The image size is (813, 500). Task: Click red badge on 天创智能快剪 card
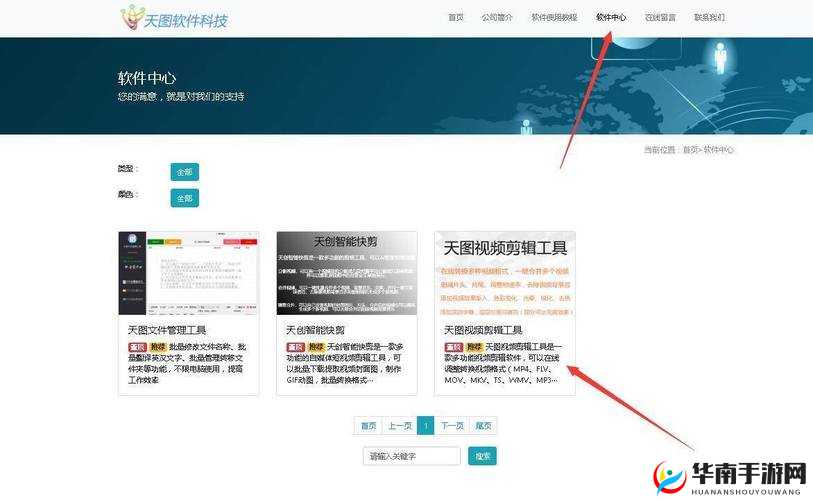click(x=296, y=347)
